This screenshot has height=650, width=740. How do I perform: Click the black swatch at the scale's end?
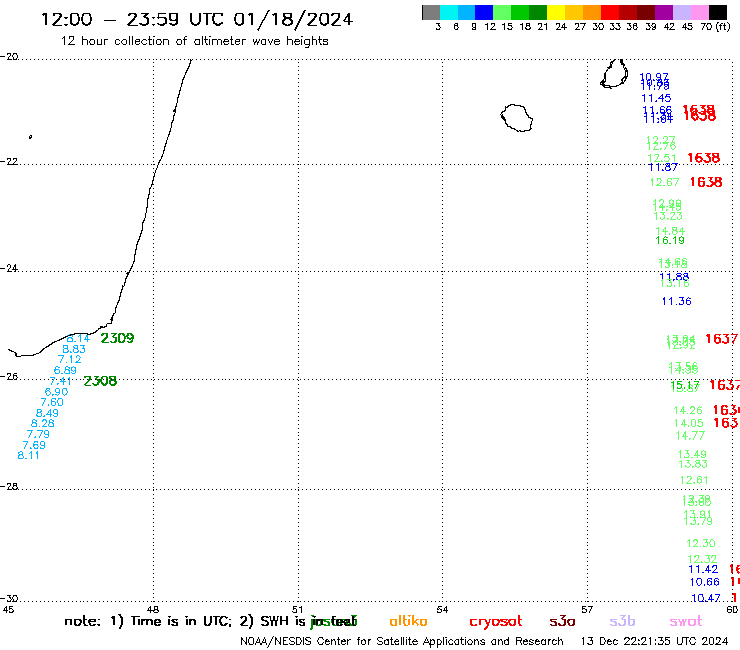[x=718, y=12]
